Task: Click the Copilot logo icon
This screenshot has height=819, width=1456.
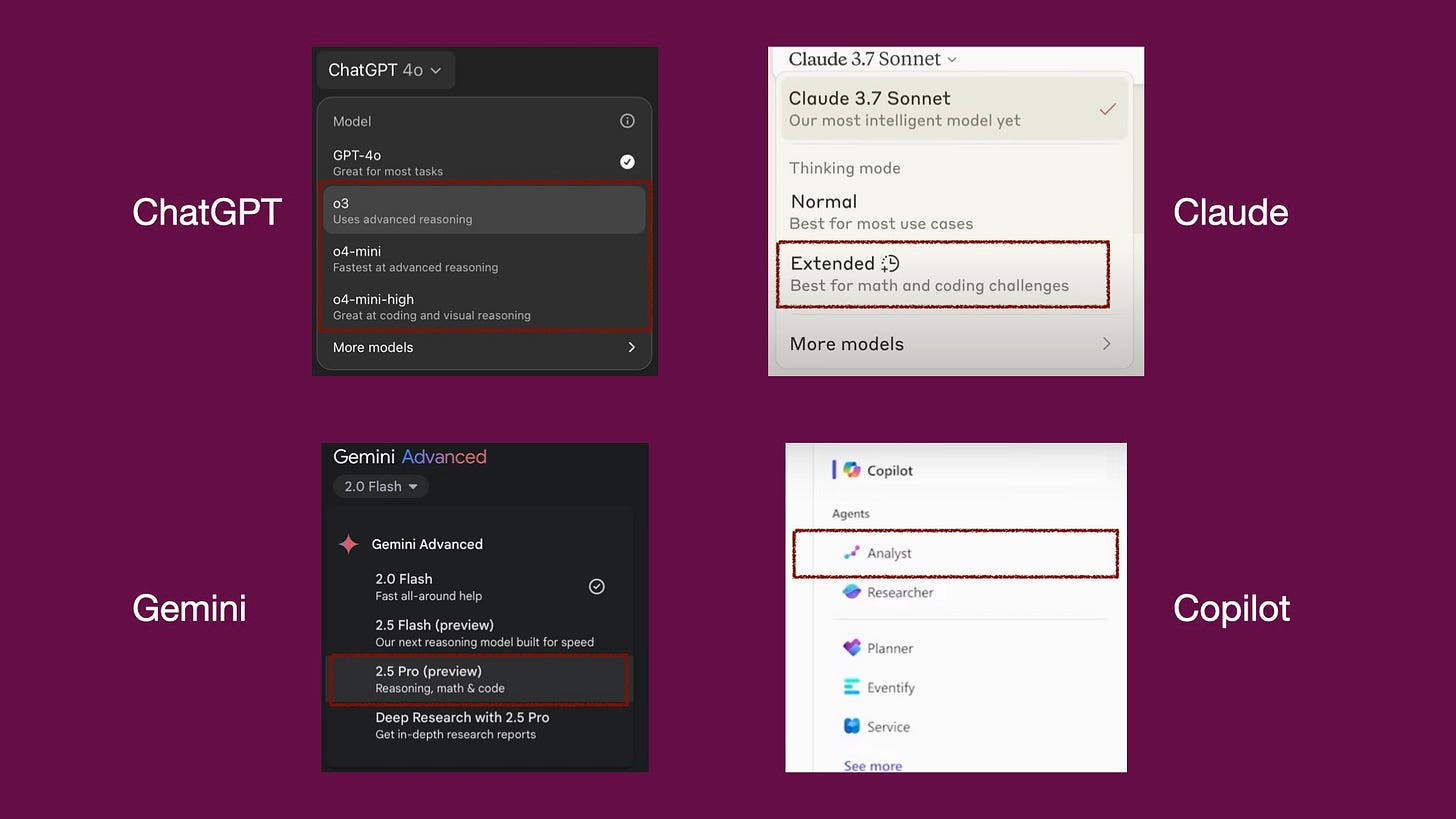Action: coord(852,470)
